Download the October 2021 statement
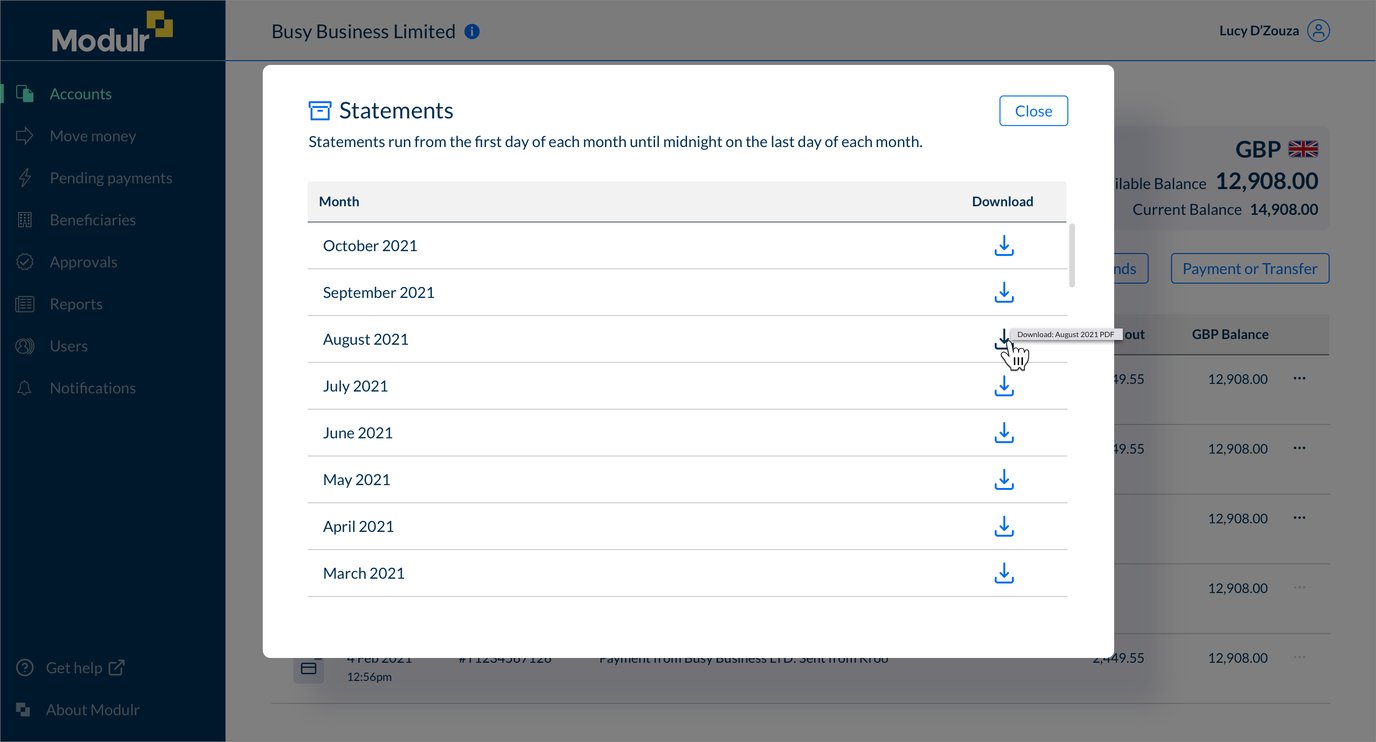 (1004, 245)
